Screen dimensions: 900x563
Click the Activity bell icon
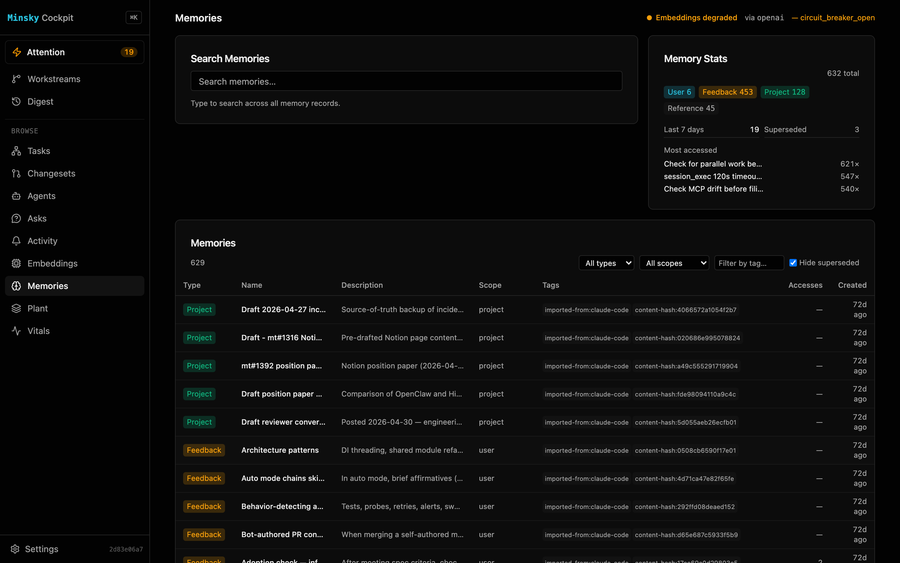[16, 241]
